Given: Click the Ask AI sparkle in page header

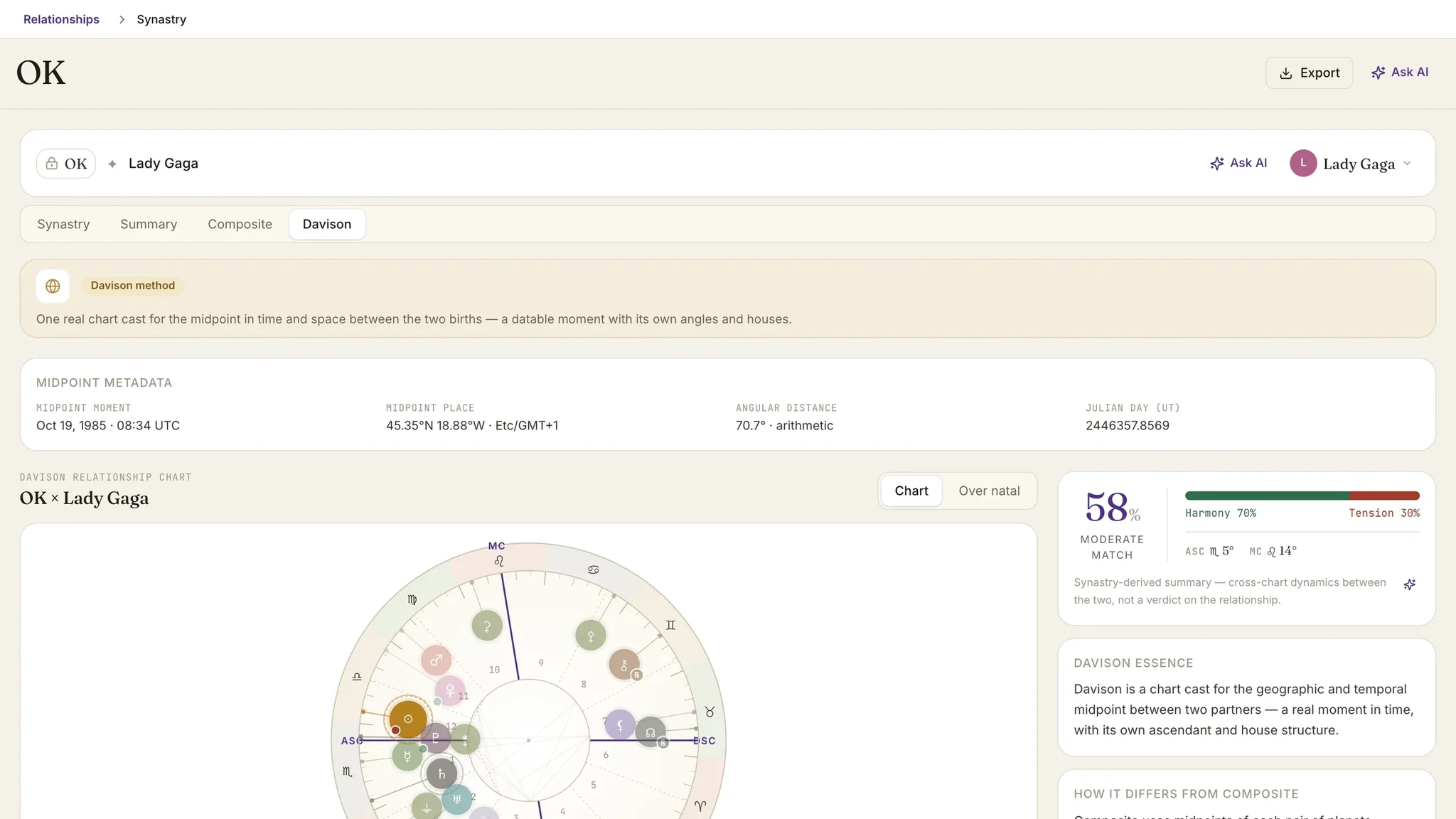Looking at the screenshot, I should click(x=1378, y=73).
